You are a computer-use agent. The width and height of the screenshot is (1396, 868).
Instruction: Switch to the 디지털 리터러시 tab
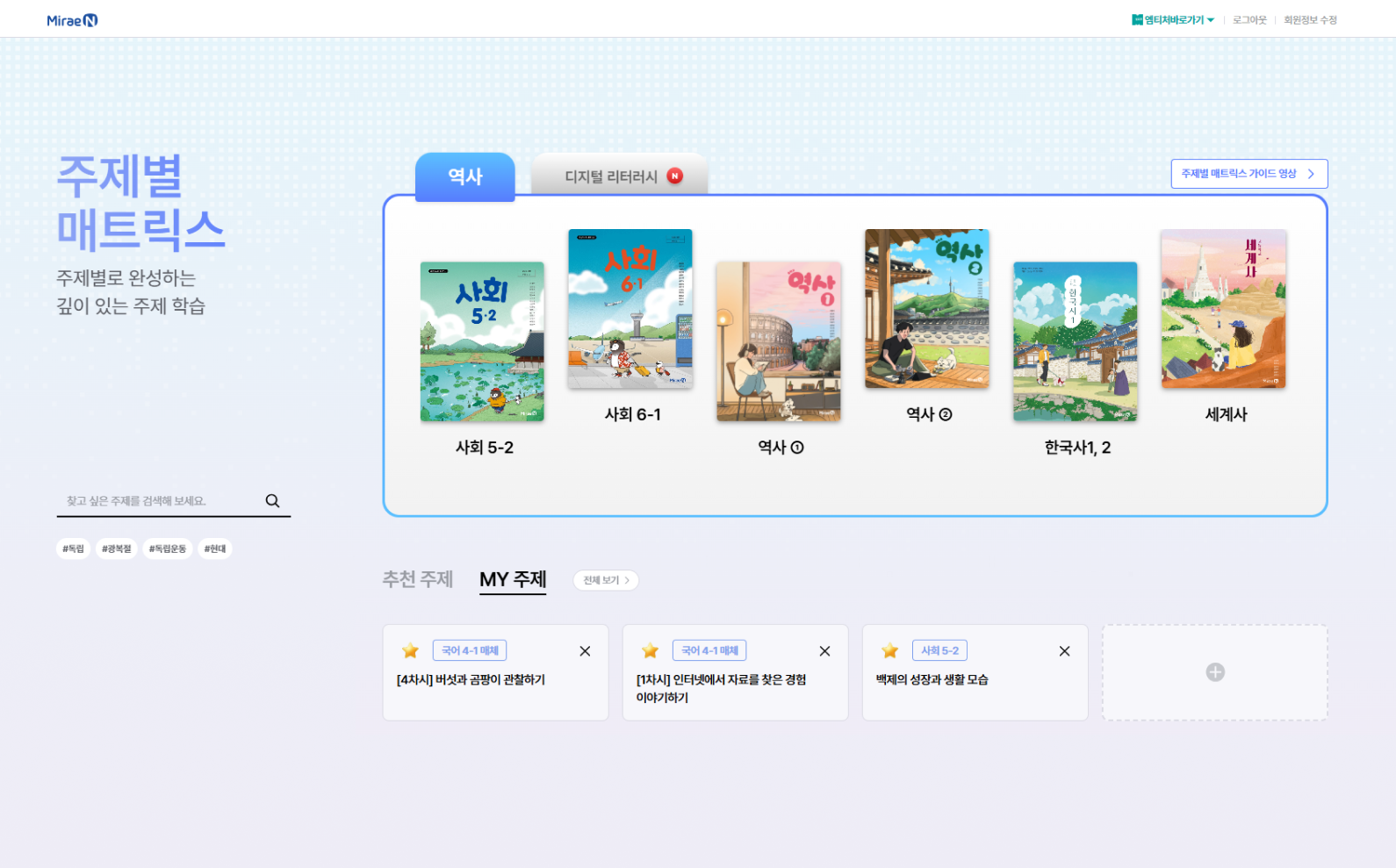point(619,176)
